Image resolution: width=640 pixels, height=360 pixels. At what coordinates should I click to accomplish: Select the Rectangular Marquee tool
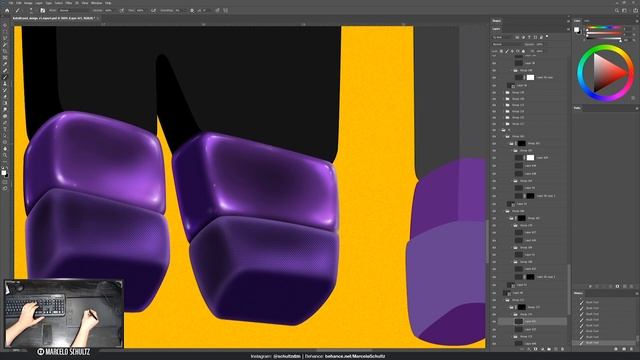[x=5, y=32]
